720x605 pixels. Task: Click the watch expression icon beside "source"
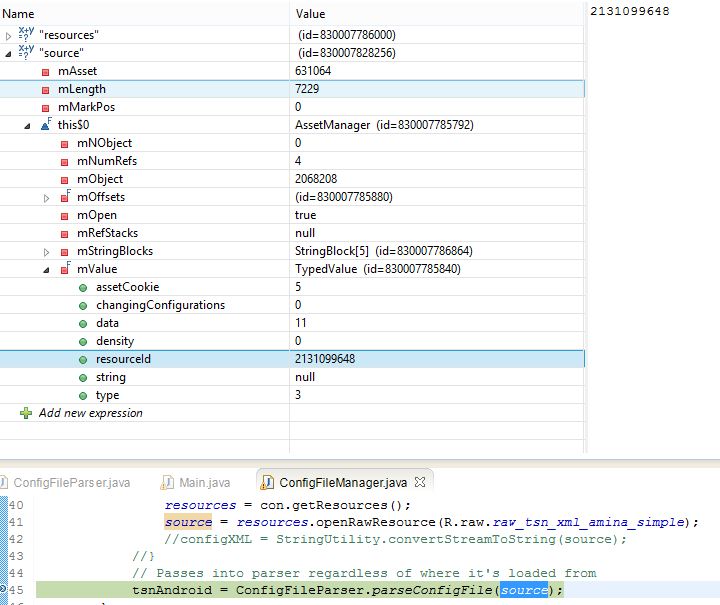26,52
